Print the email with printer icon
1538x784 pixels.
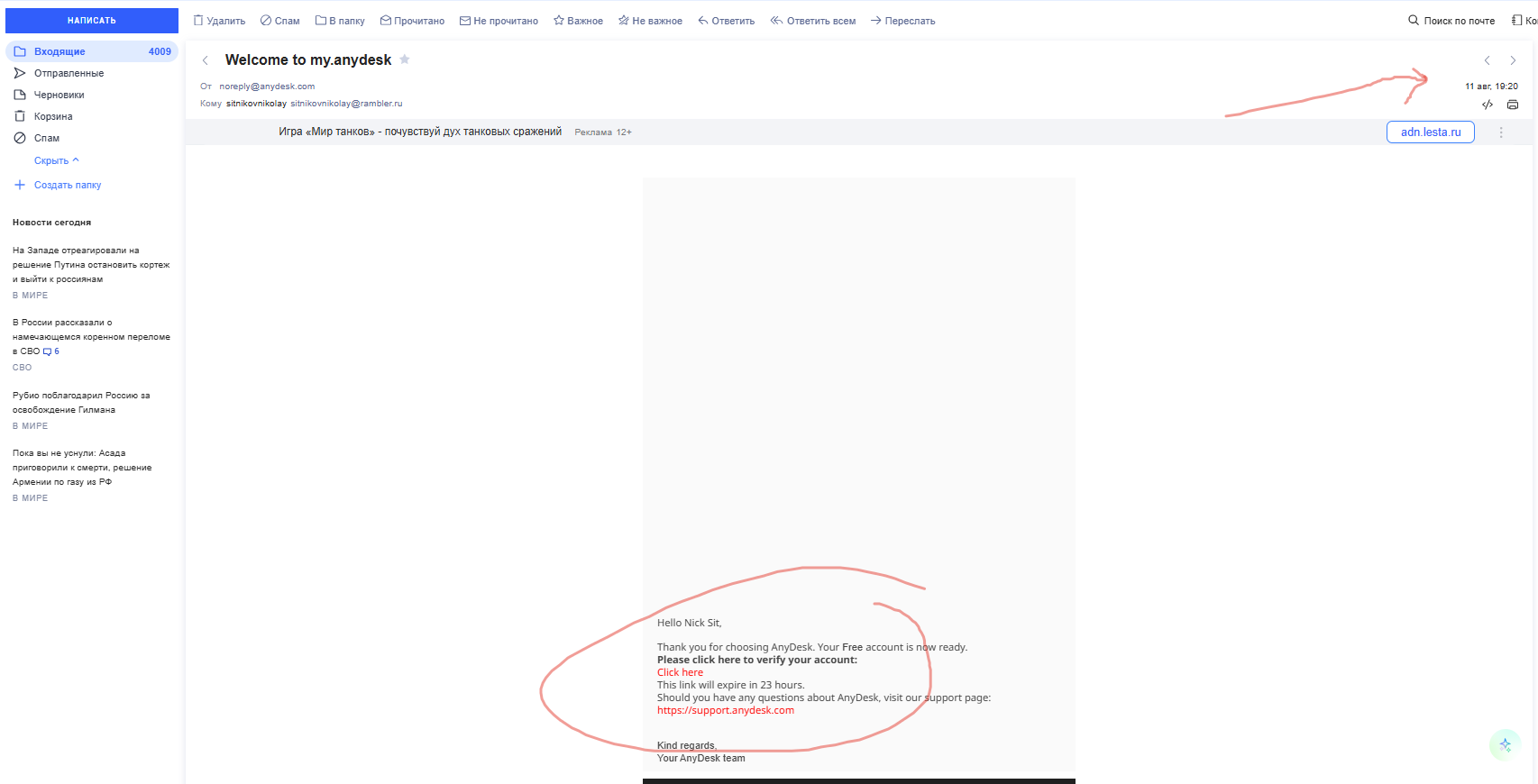1513,105
